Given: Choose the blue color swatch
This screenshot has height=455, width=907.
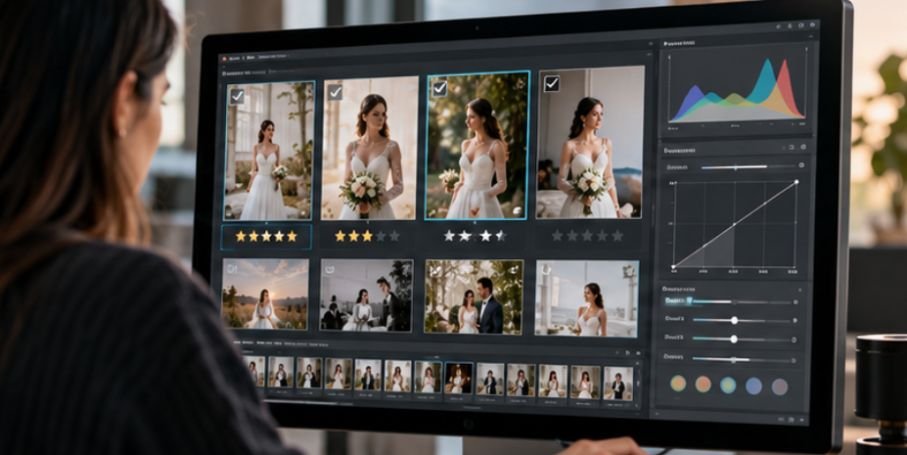Looking at the screenshot, I should coord(754,386).
